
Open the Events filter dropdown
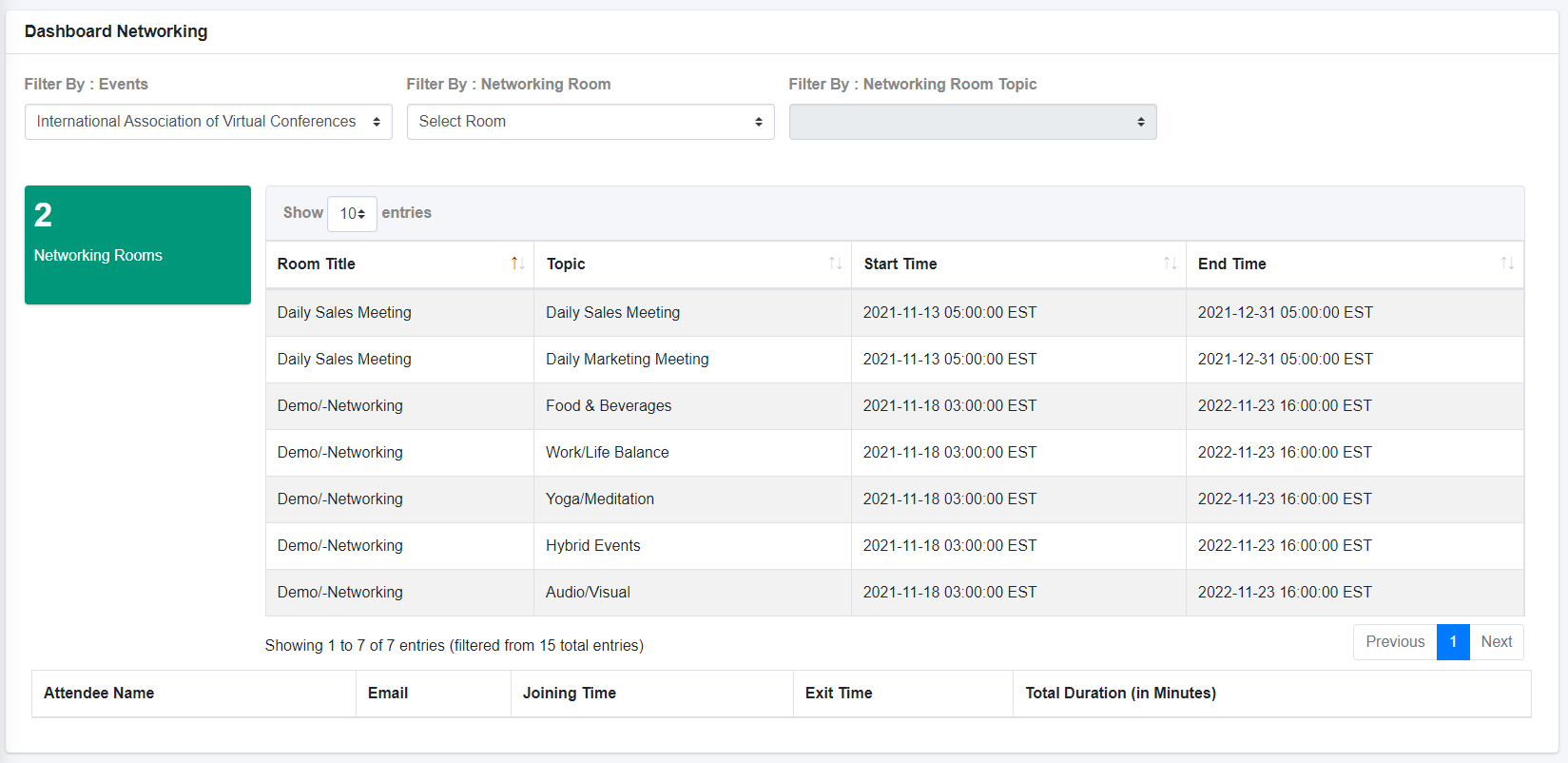coord(208,122)
